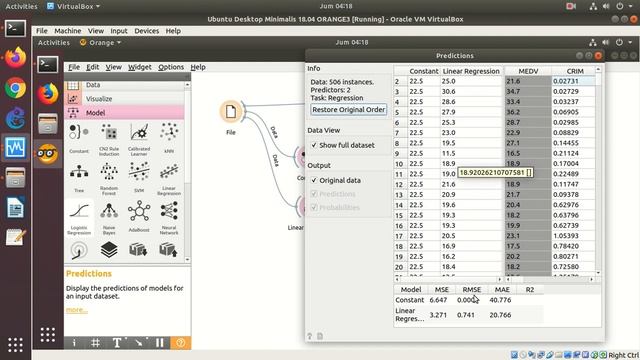Open Orange's Options menu

171,67
